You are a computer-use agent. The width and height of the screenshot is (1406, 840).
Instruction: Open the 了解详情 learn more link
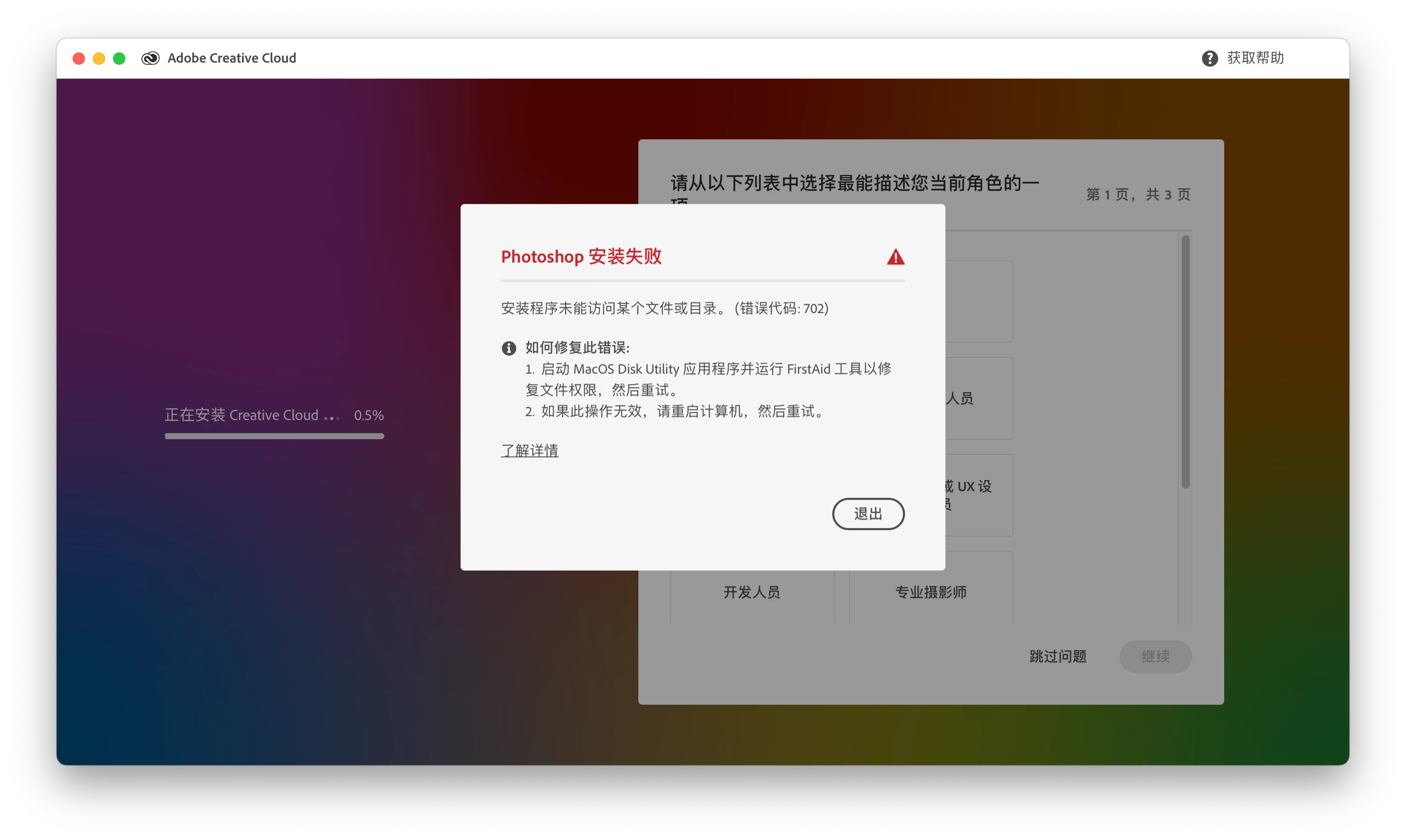coord(529,451)
